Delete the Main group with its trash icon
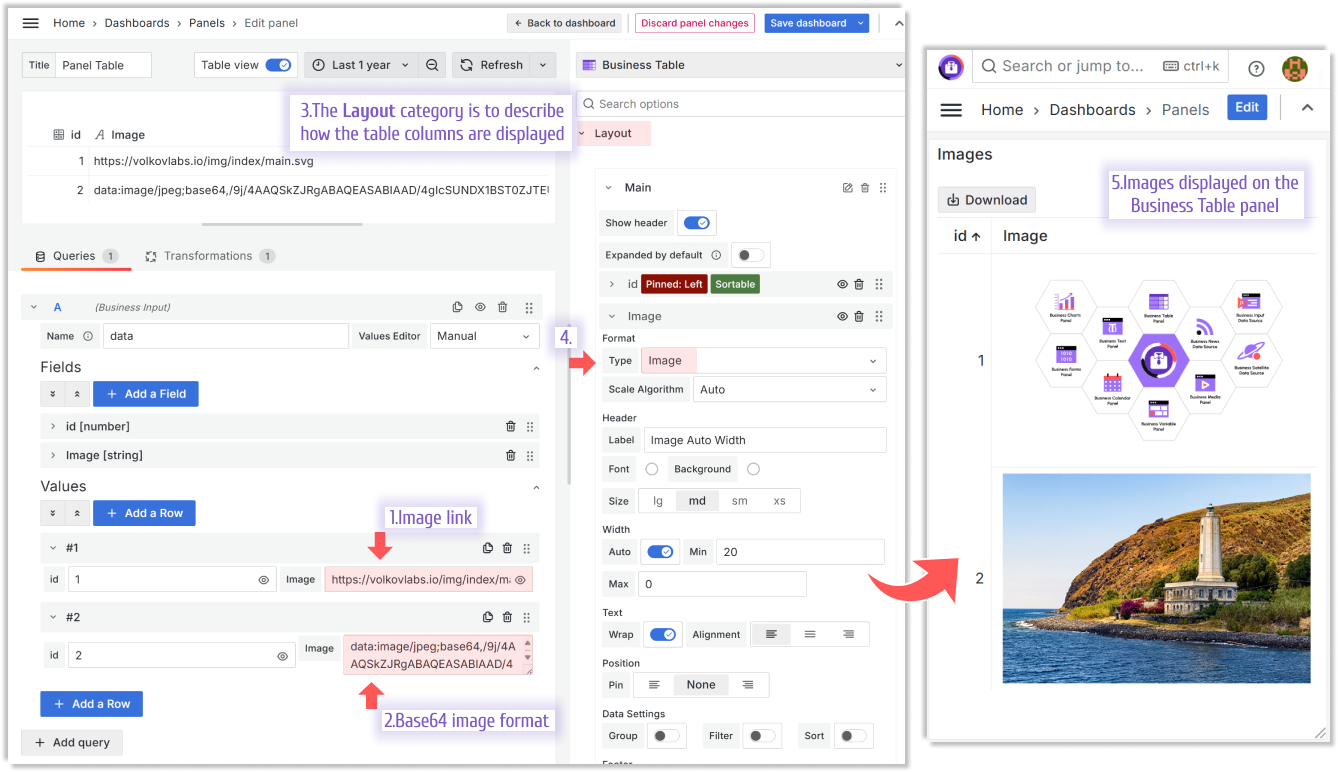Viewport: 1338px width, 772px height. click(x=865, y=188)
